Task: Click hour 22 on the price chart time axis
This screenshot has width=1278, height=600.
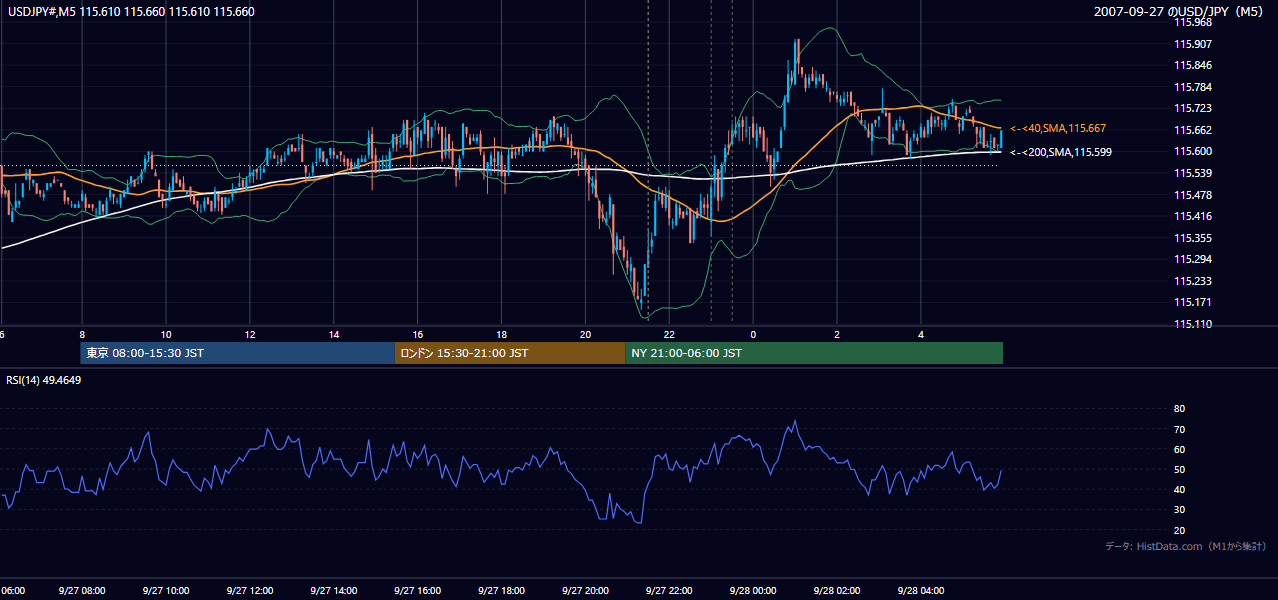Action: coord(670,334)
